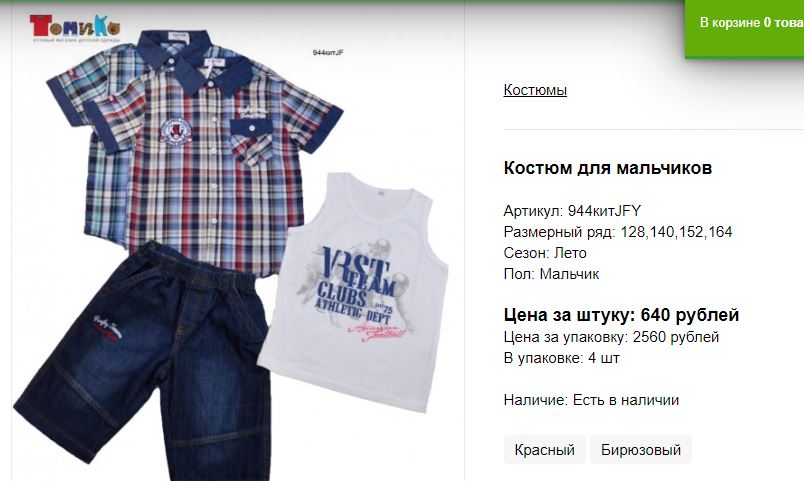
Task: Click the Цена за штуку price
Action: (x=621, y=314)
